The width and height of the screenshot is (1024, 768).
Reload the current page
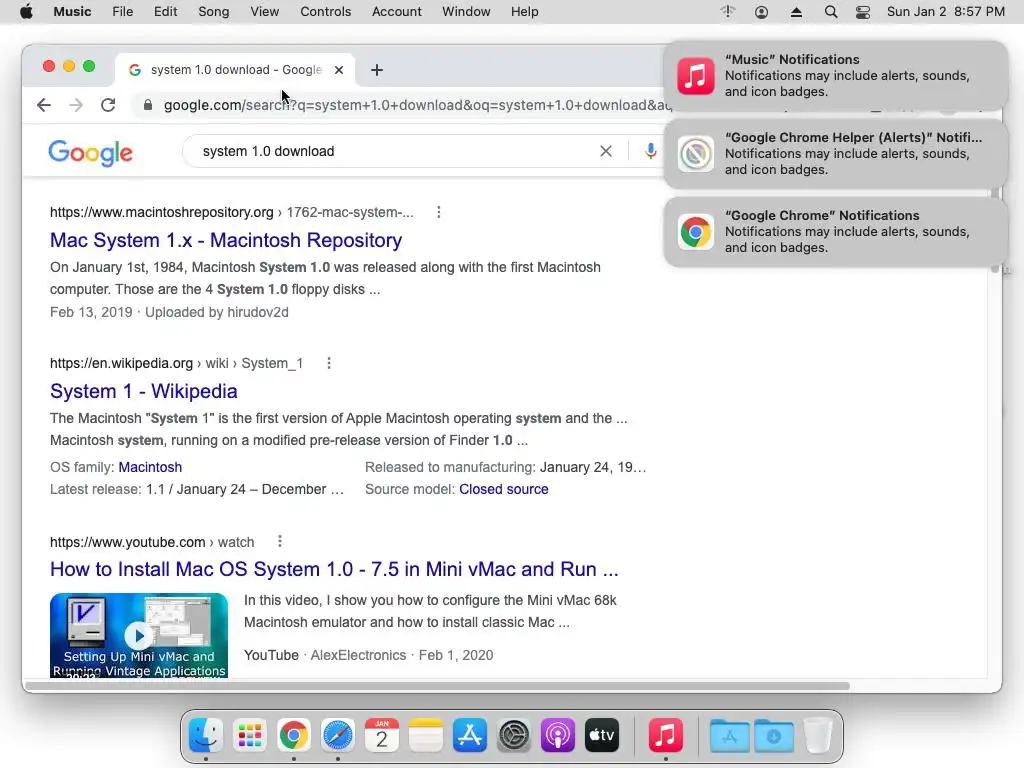pos(108,105)
